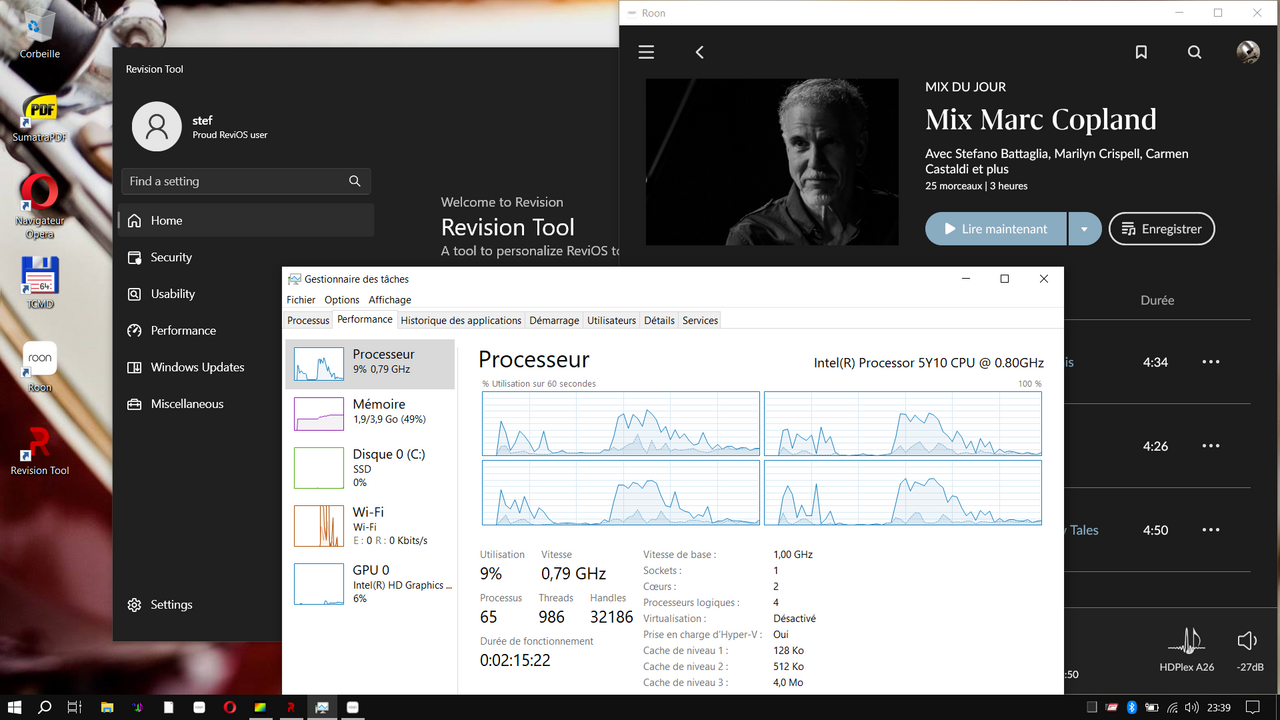Select Home in Revision Tool sidebar

(246, 220)
